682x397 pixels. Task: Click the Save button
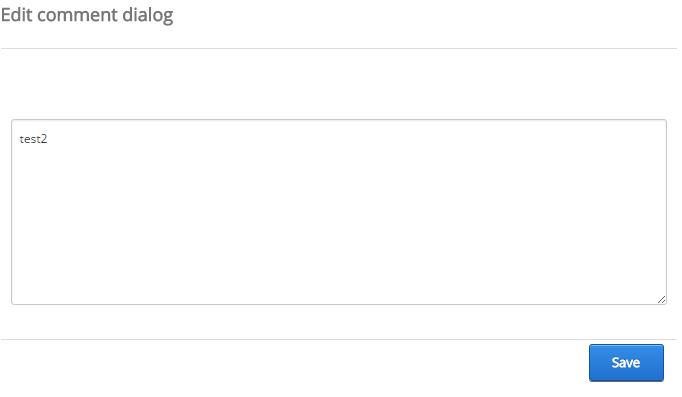pyautogui.click(x=626, y=363)
